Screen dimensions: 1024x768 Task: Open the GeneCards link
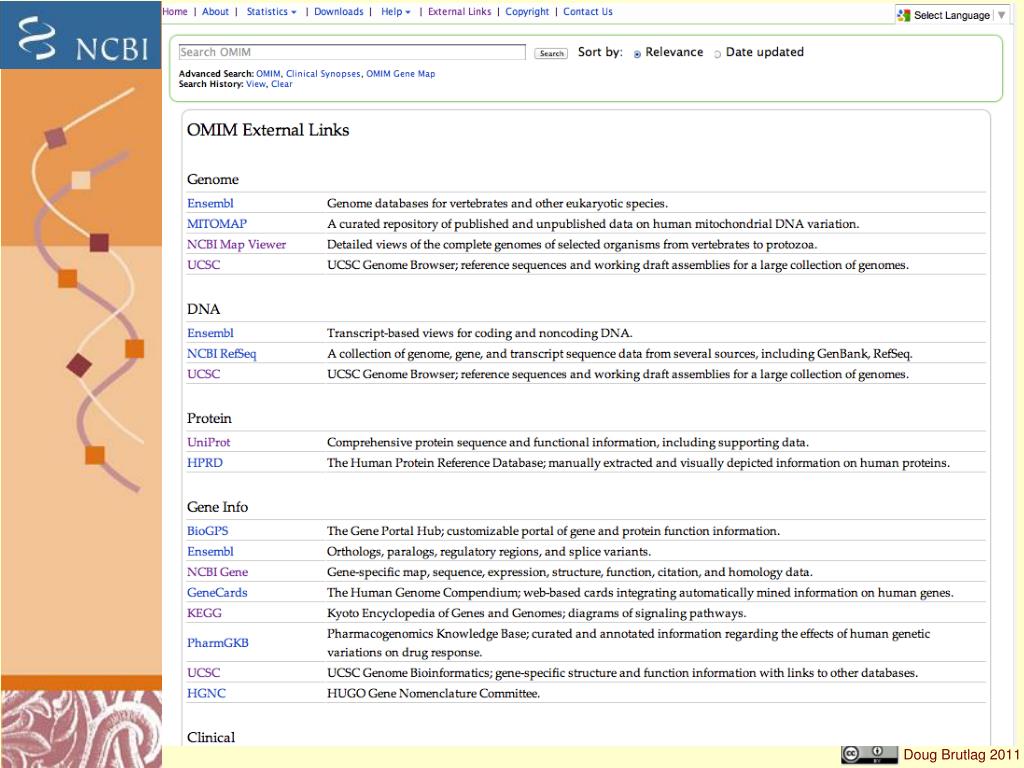tap(217, 593)
